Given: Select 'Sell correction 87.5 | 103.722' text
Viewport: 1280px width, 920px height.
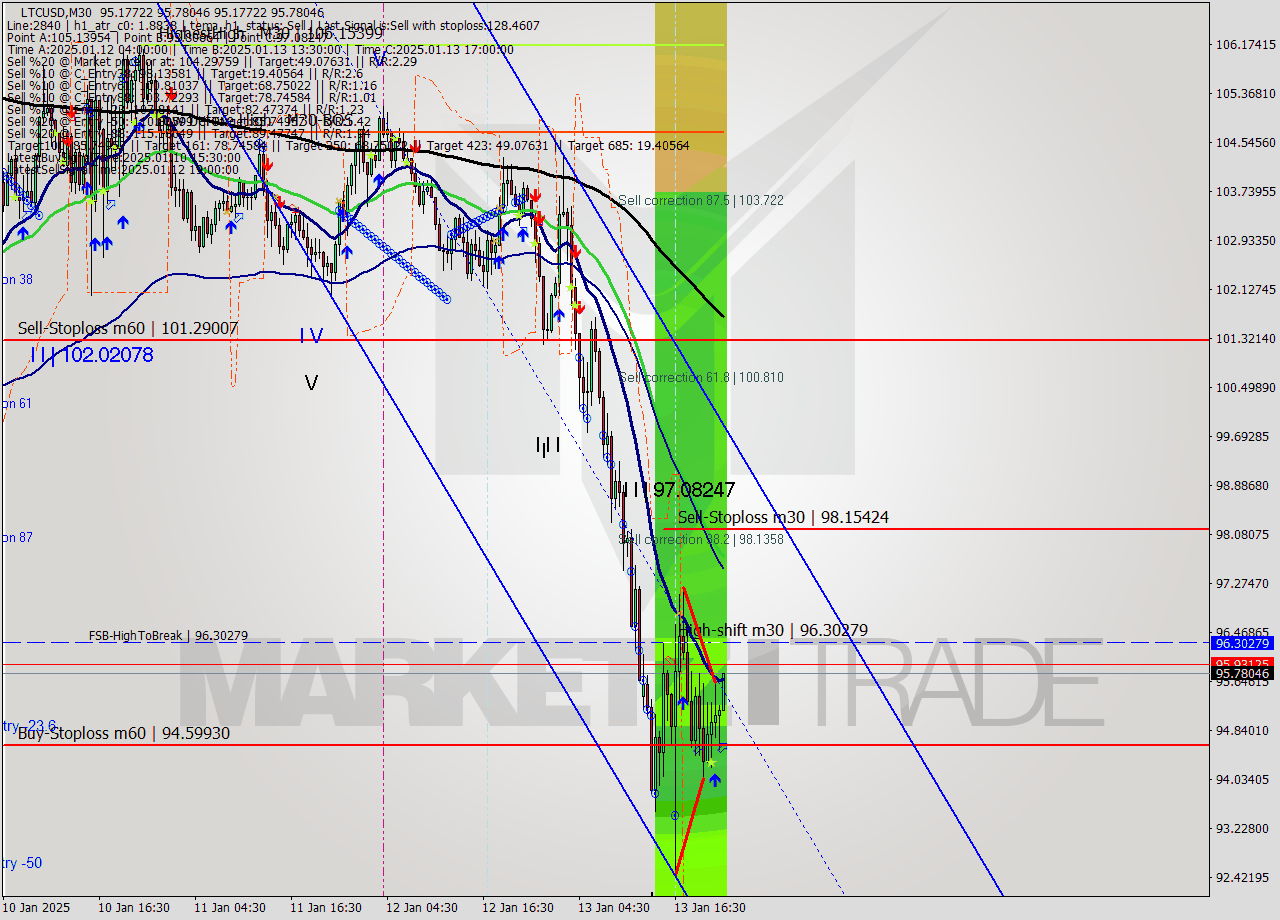Looking at the screenshot, I should point(700,201).
